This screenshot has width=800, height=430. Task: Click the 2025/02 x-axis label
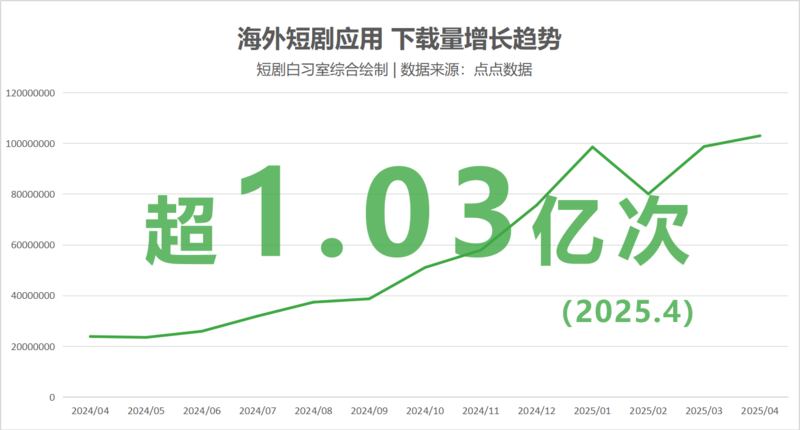click(x=649, y=410)
